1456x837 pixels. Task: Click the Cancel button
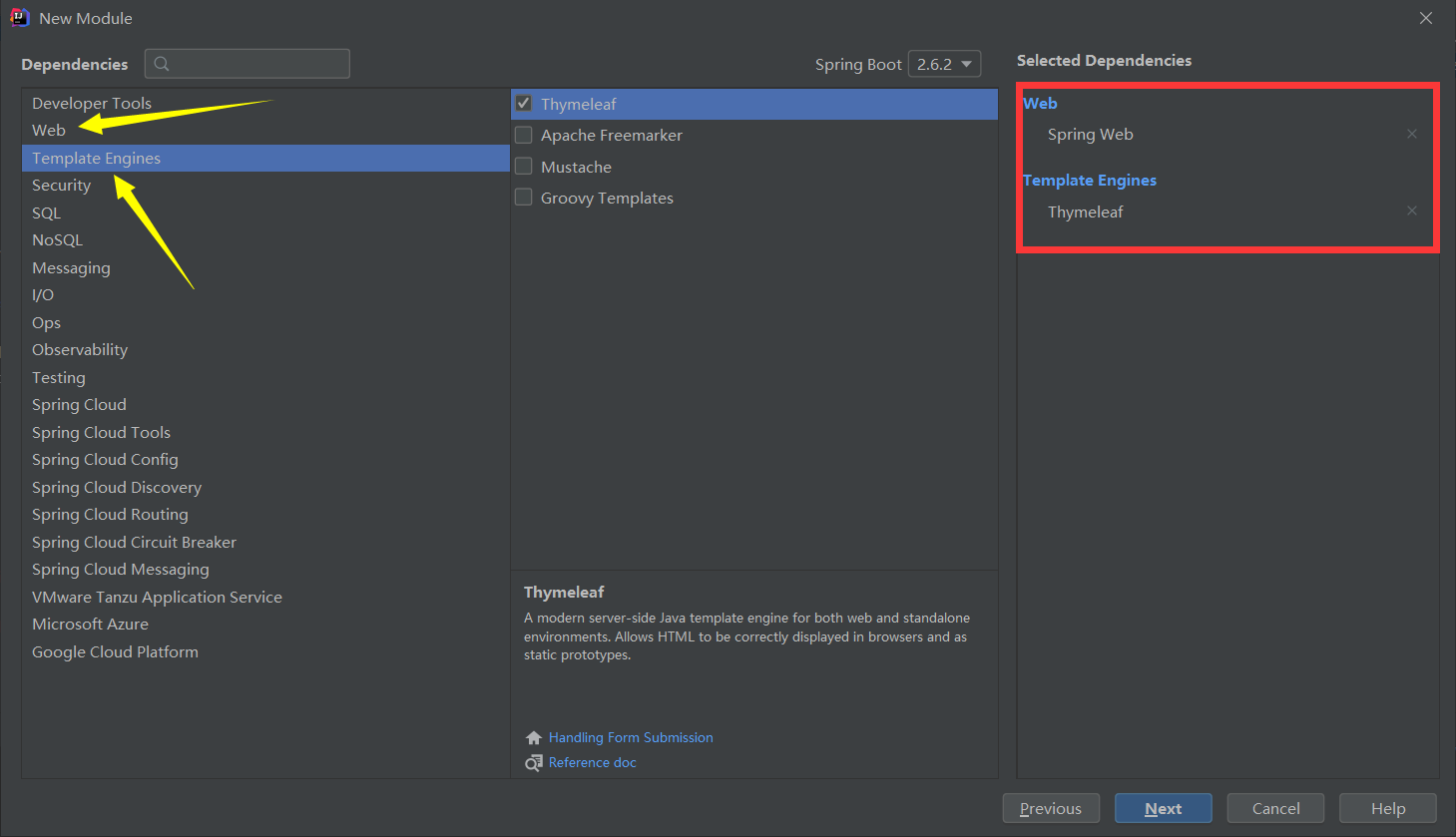pyautogui.click(x=1276, y=808)
